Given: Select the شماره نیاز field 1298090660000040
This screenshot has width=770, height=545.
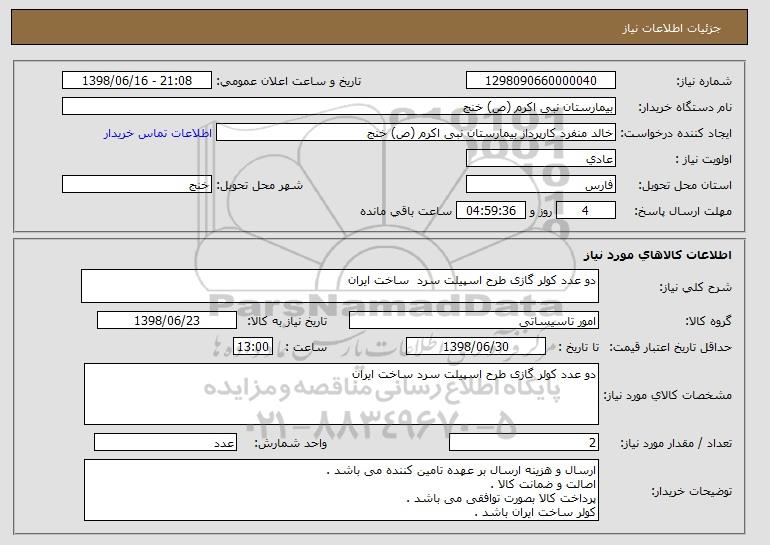Looking at the screenshot, I should [x=541, y=81].
